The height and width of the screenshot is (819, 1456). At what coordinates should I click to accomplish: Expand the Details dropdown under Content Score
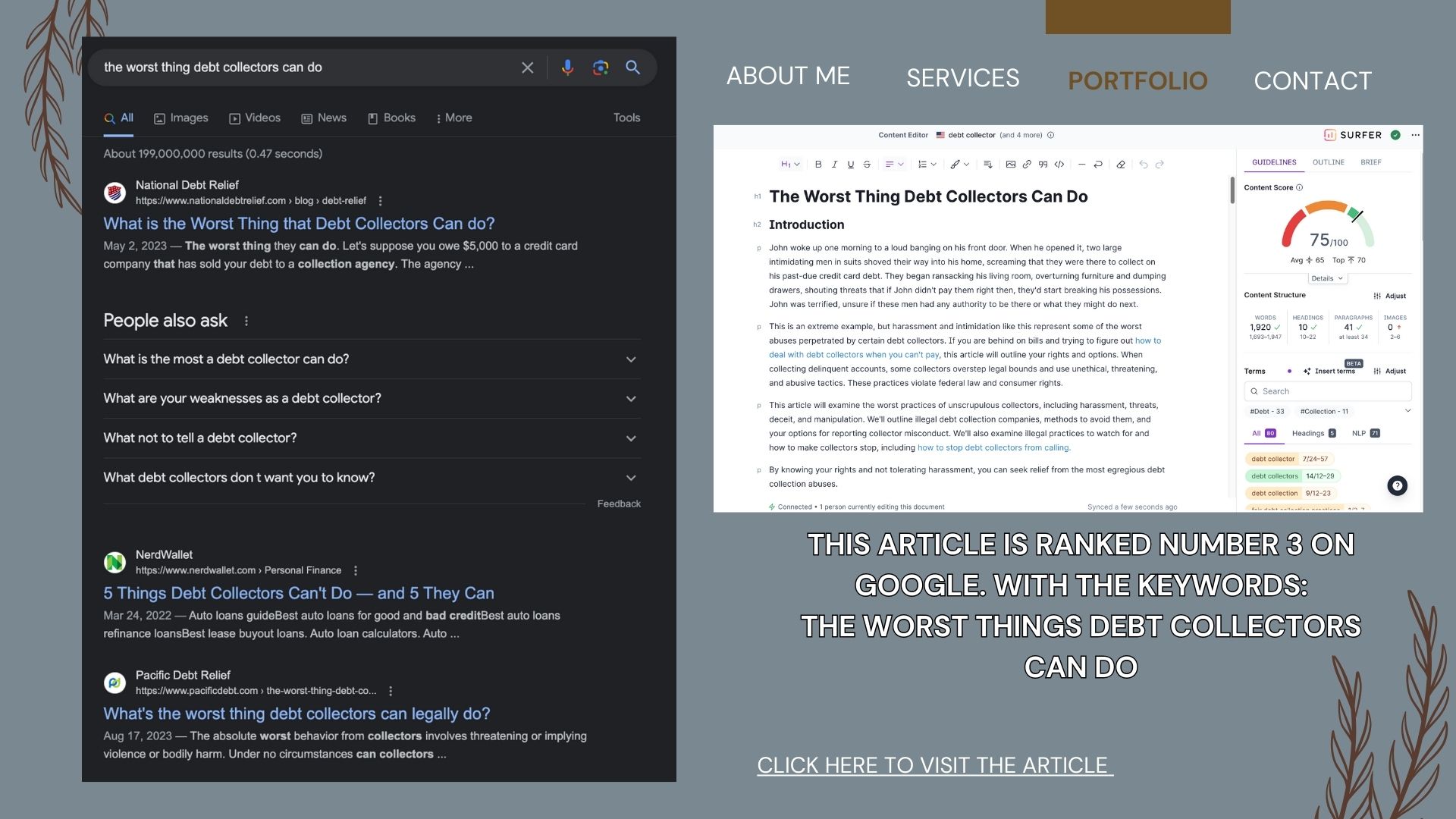pyautogui.click(x=1326, y=278)
